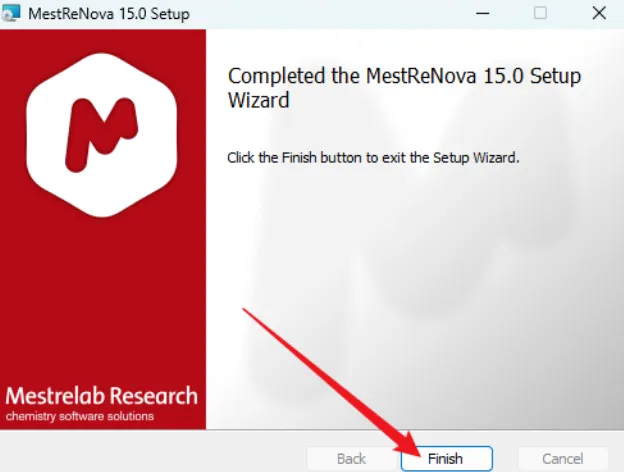
Task: Click the 'Completed the MestReNova 15.0 Setup Wizard' heading
Action: 404,88
